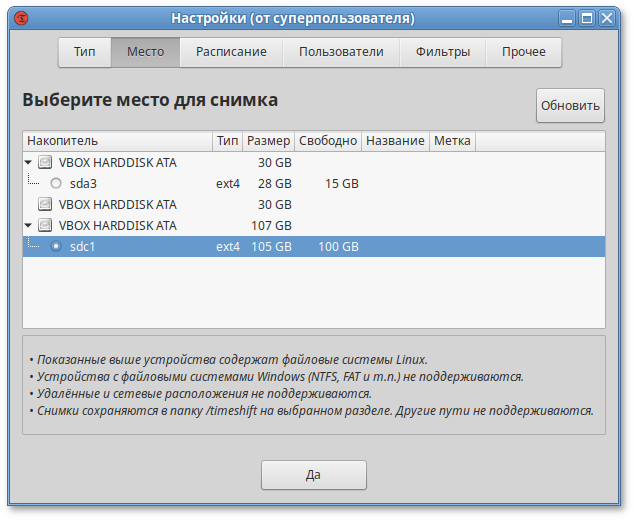Image resolution: width=634 pixels, height=520 pixels.
Task: Click the heading Выберите место для снимка
Action: click(150, 100)
